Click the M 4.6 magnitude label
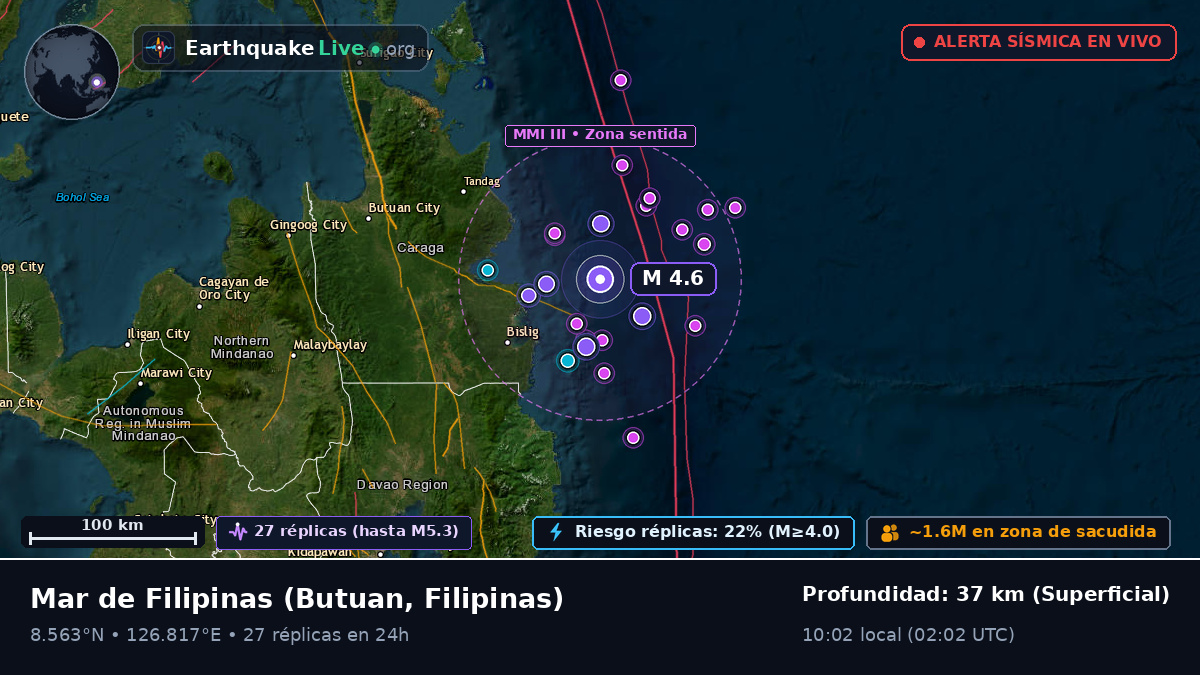Viewport: 1200px width, 675px height. [673, 278]
